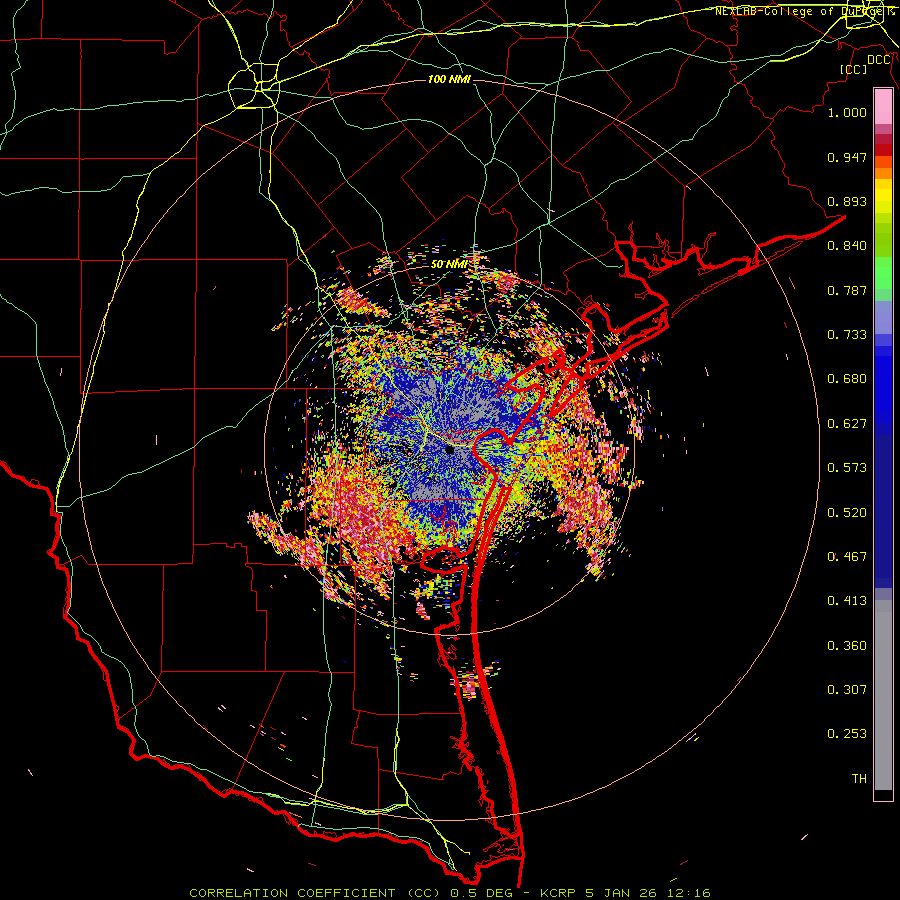
Task: Click the yellow highway loop in the northwest
Action: [254, 86]
